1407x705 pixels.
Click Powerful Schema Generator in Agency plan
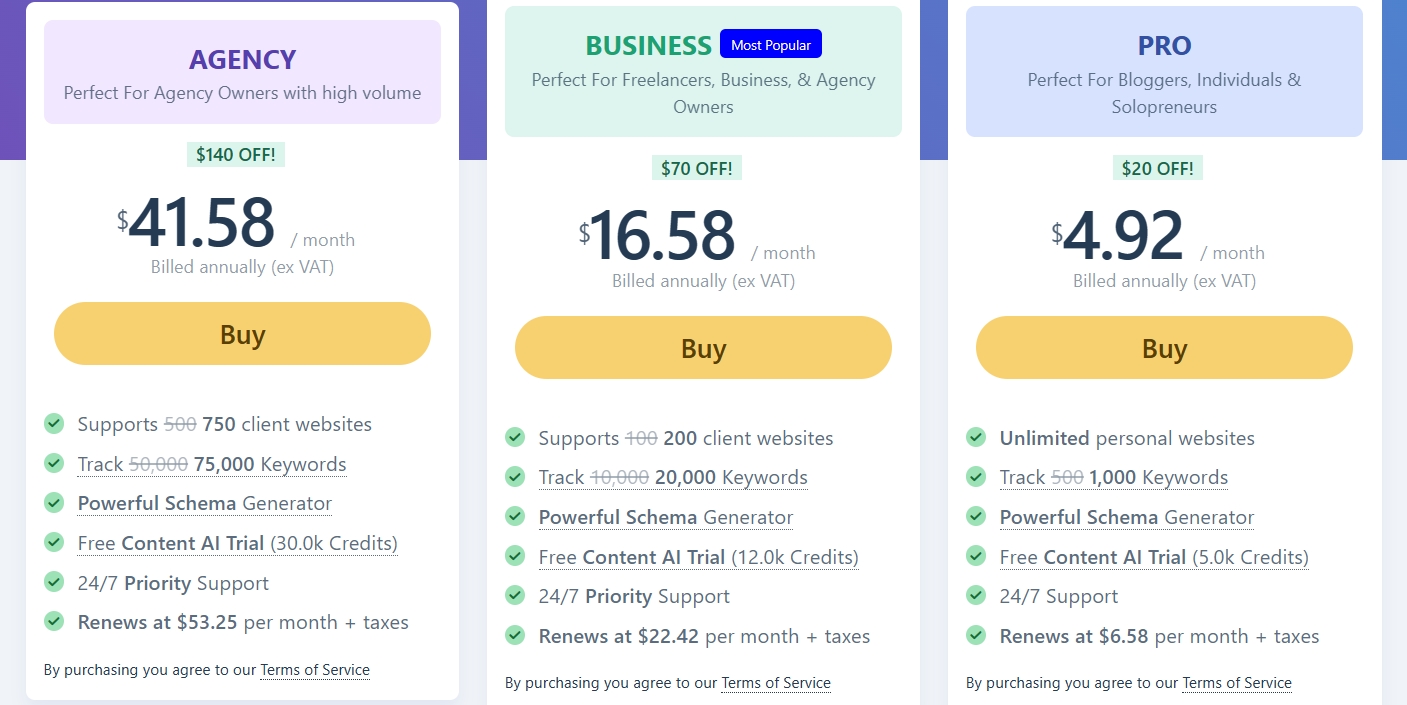pyautogui.click(x=205, y=504)
